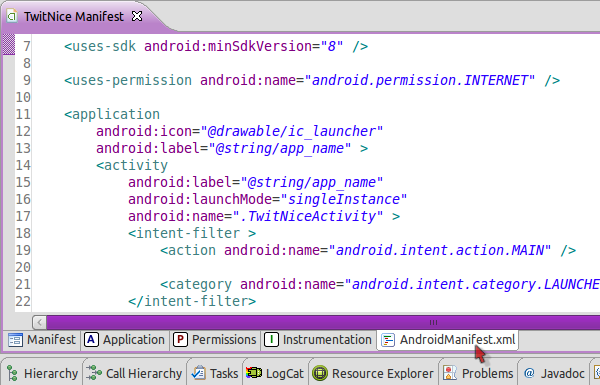600x385 pixels.
Task: Click the purple horizontal scrollbar thumb
Action: coord(323,322)
